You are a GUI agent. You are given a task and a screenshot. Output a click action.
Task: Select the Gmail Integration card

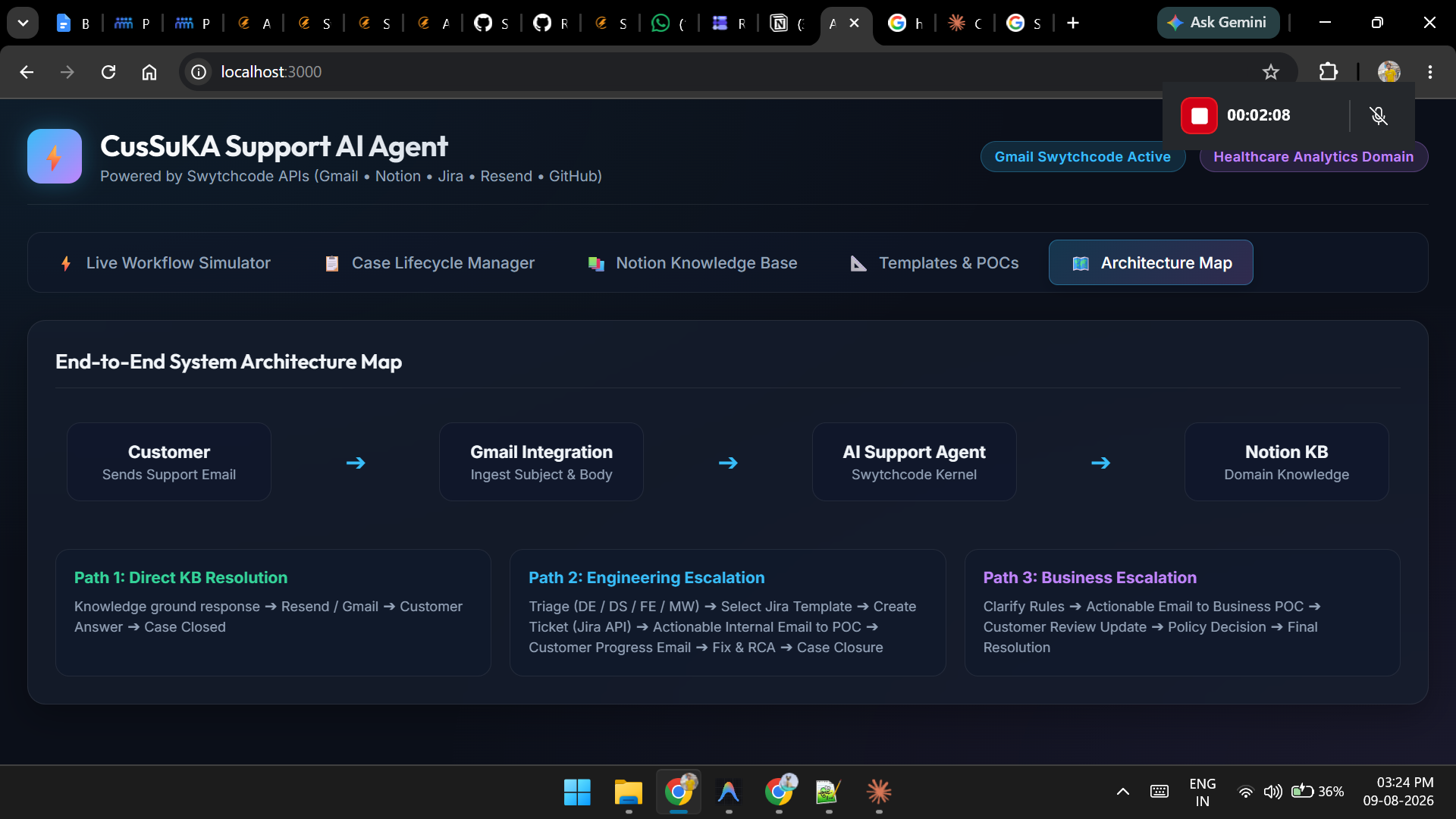point(541,462)
